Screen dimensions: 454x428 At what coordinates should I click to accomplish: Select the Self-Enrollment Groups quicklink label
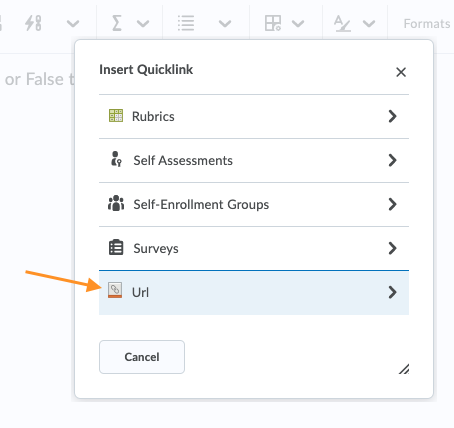(201, 204)
